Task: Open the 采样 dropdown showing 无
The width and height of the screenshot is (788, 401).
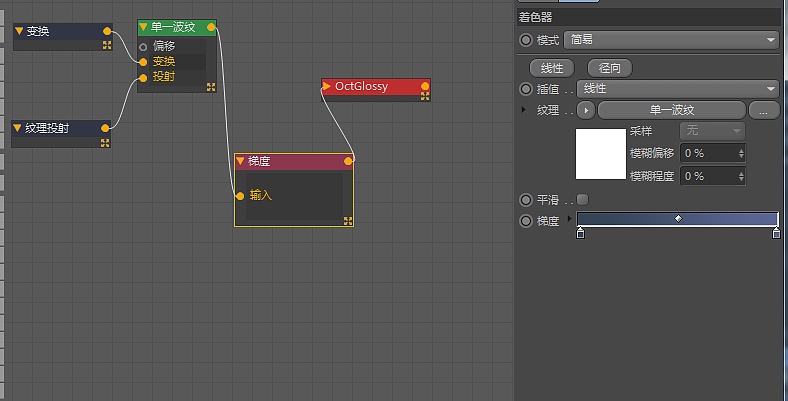Action: point(713,131)
